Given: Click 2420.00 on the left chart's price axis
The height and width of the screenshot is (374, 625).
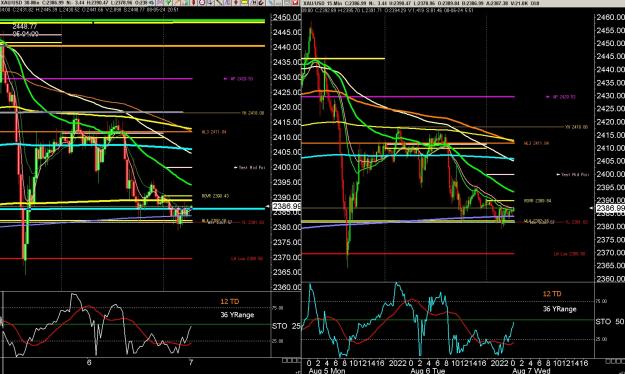Looking at the screenshot, I should (x=287, y=107).
